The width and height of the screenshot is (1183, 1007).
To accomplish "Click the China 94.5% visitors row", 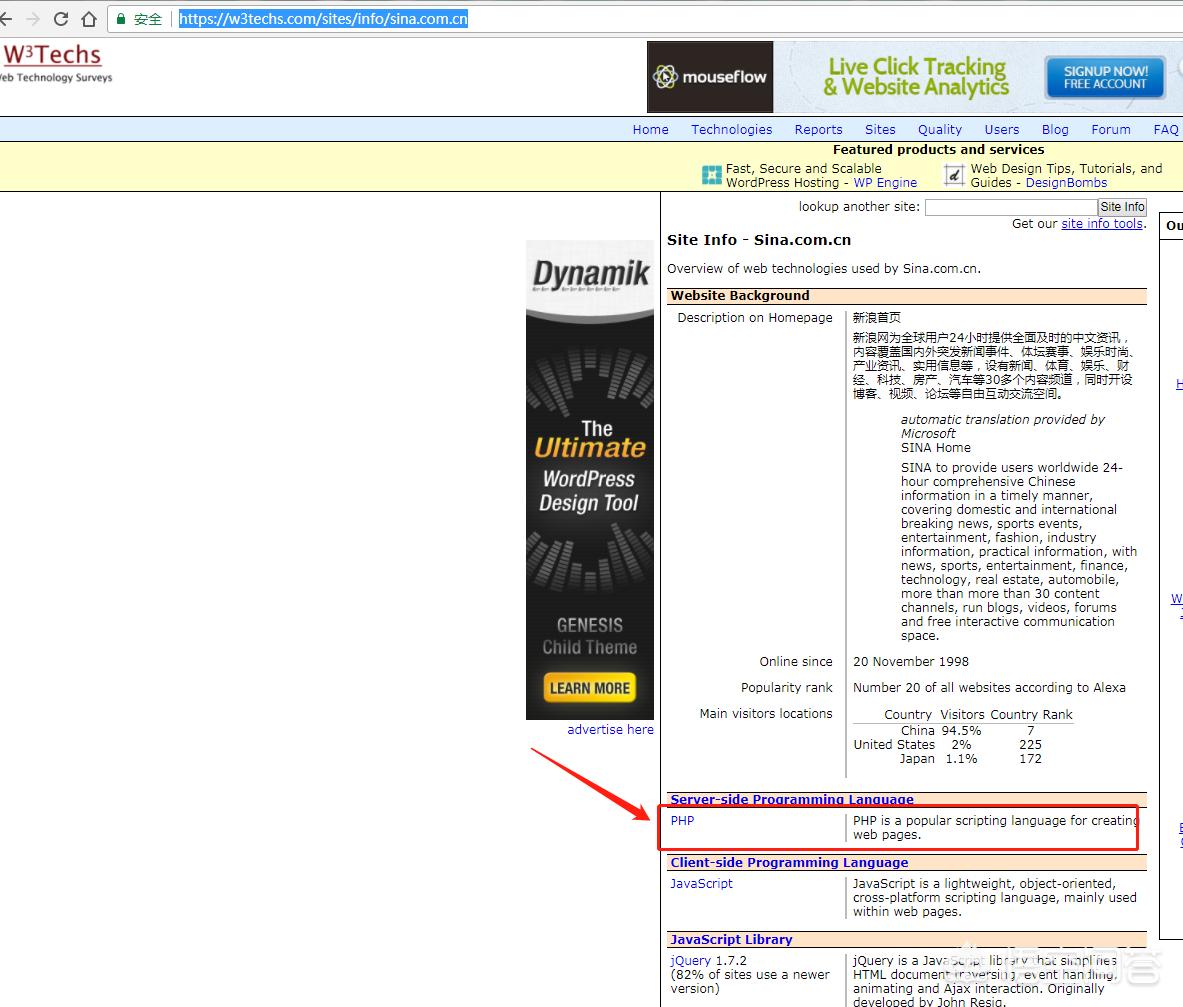I will [x=963, y=731].
